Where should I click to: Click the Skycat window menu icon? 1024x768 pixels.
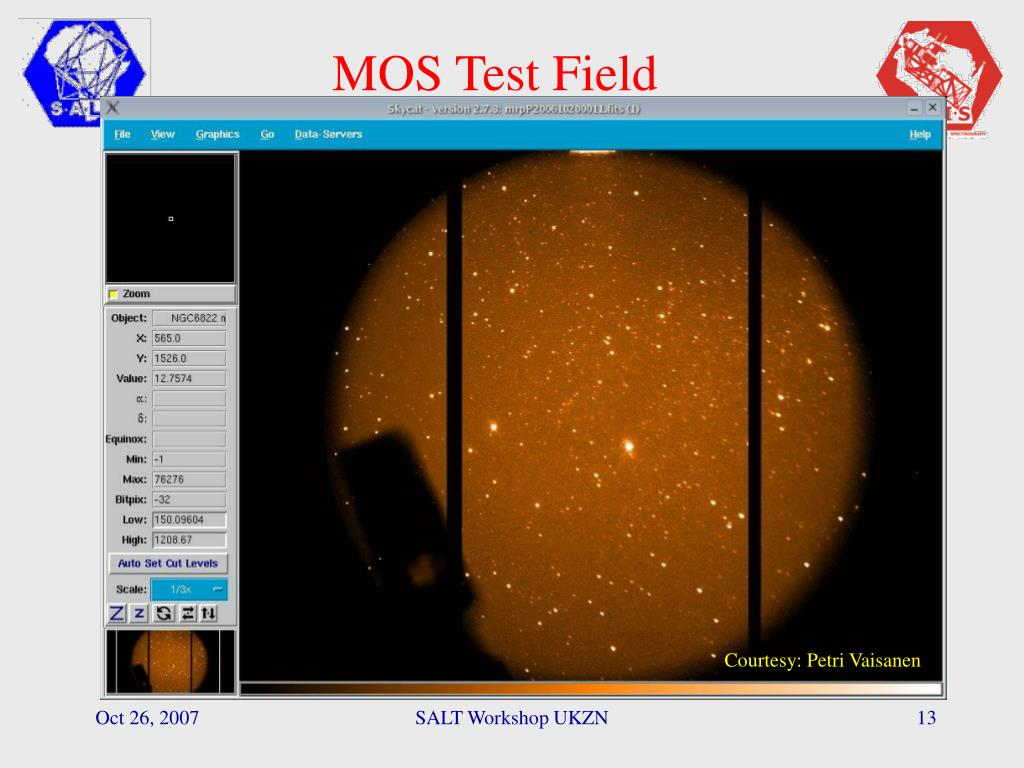pos(113,108)
